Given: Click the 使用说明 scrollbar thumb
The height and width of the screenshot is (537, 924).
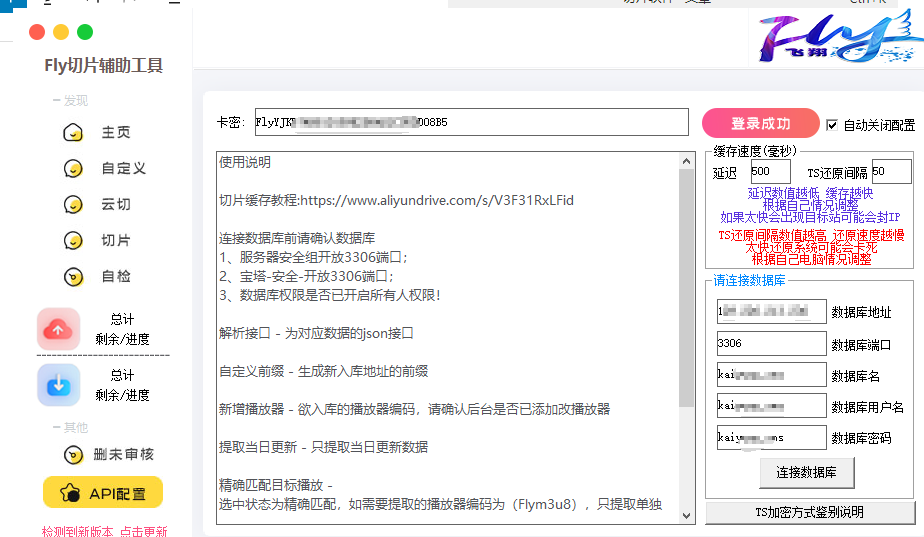Looking at the screenshot, I should pyautogui.click(x=687, y=288).
